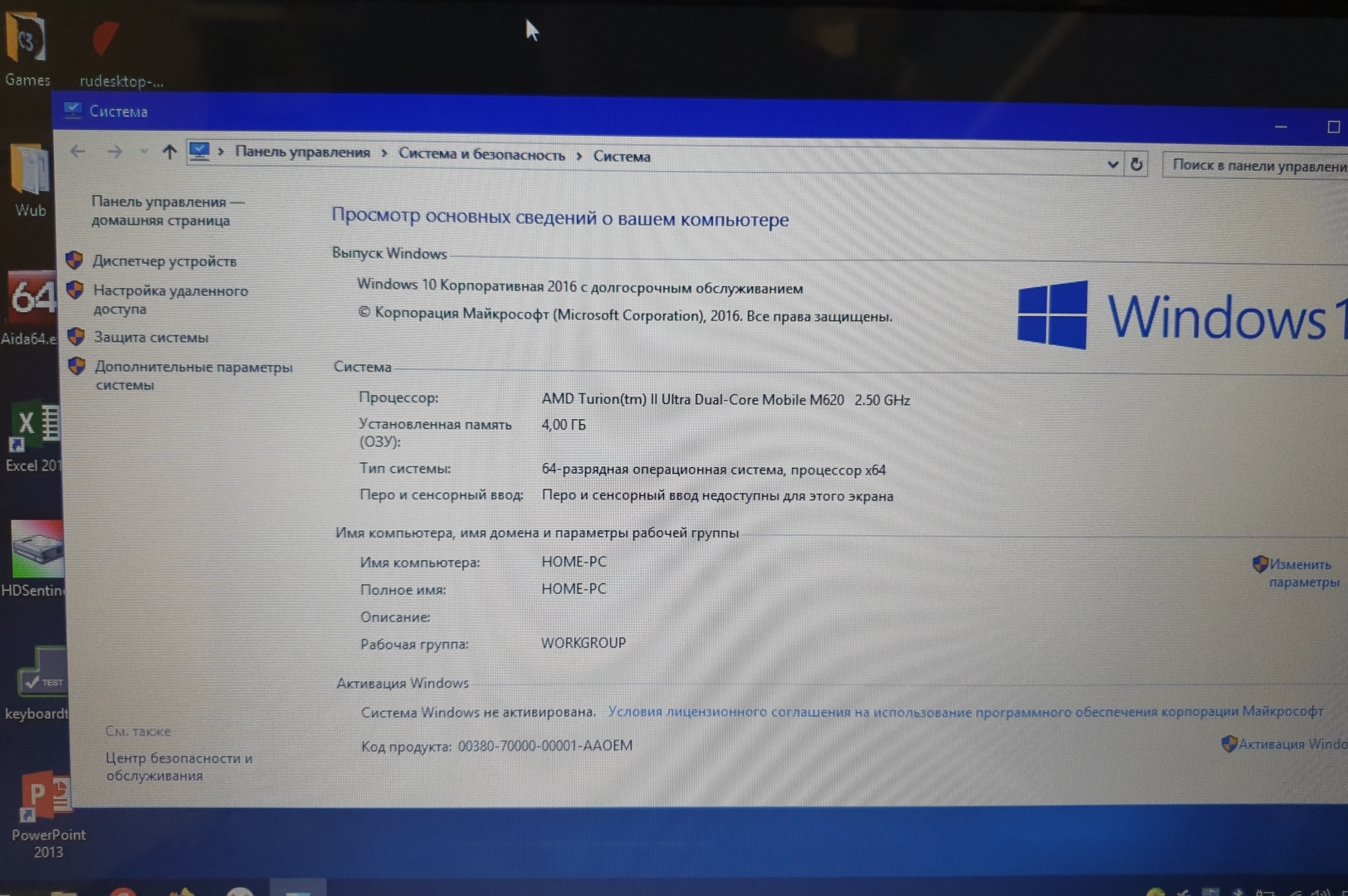
Task: Refresh the System page
Action: click(x=1136, y=164)
